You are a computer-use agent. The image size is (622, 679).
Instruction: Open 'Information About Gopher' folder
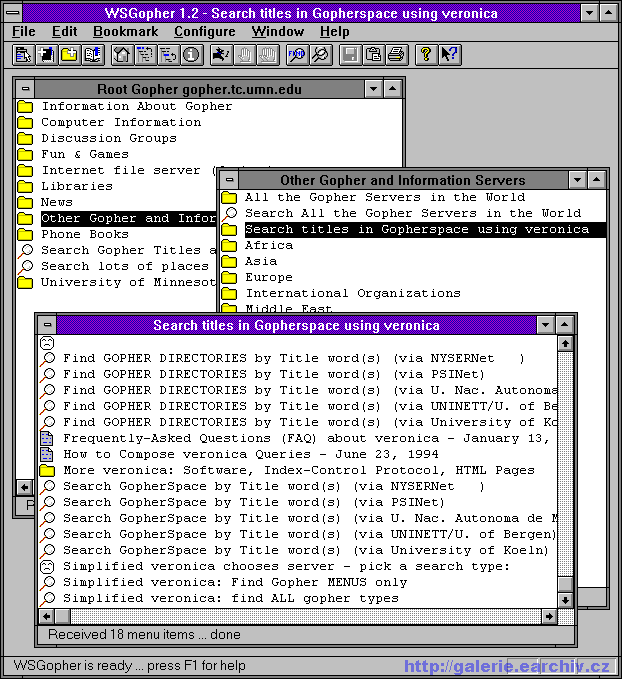[x=137, y=107]
